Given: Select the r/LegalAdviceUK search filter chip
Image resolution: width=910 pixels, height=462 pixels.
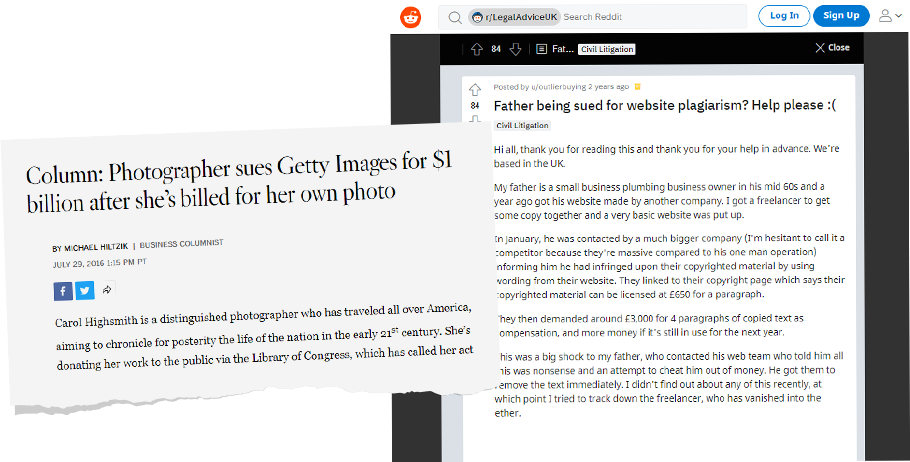Looking at the screenshot, I should coord(514,17).
